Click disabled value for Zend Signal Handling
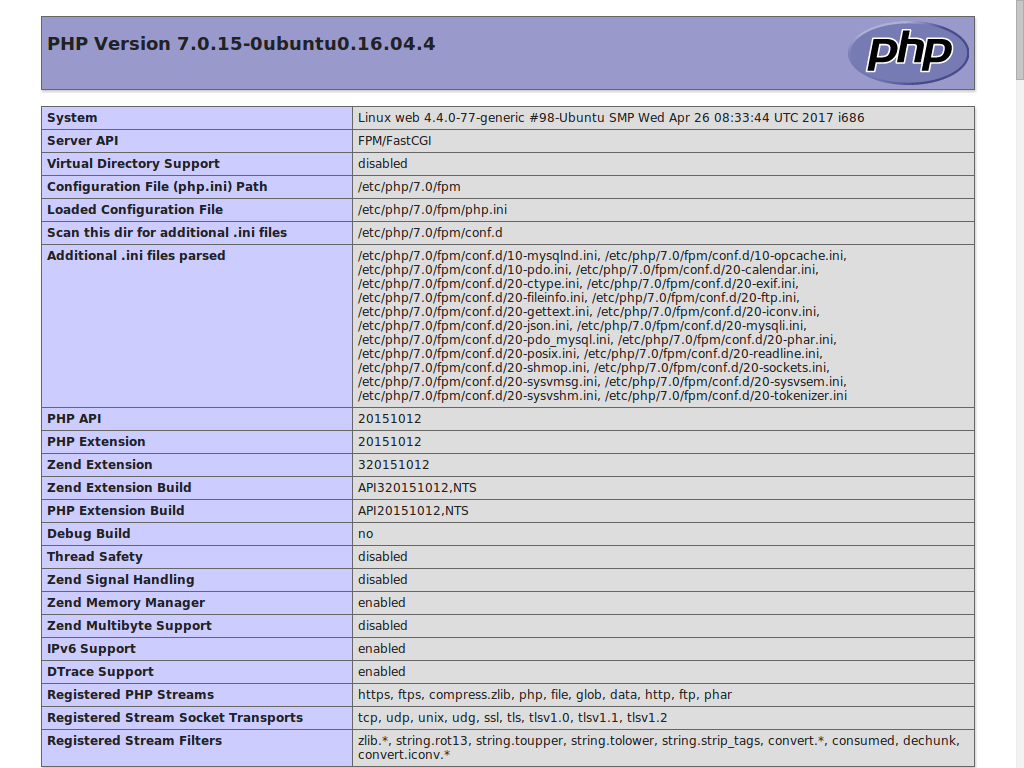Screen dimensions: 1024x768 pos(383,579)
